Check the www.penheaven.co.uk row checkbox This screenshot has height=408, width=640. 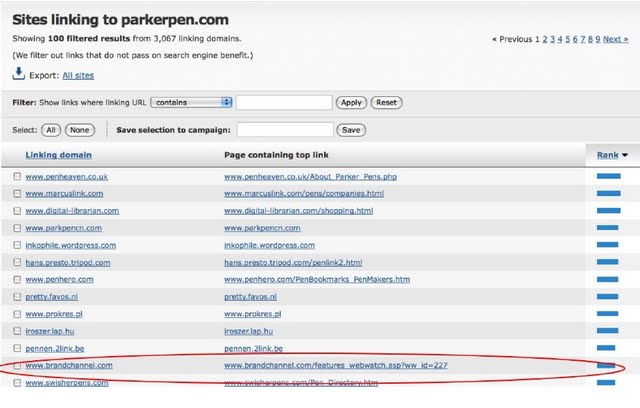pyautogui.click(x=17, y=176)
